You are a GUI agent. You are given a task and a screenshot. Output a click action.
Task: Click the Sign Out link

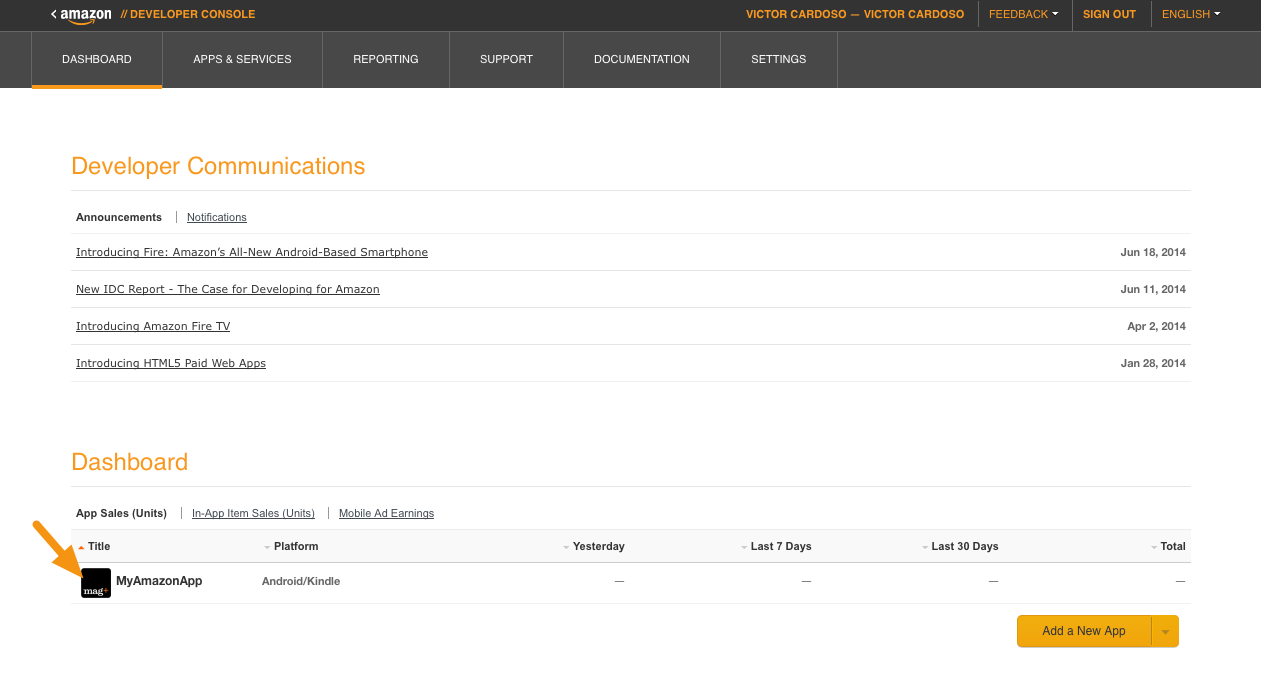click(1110, 14)
